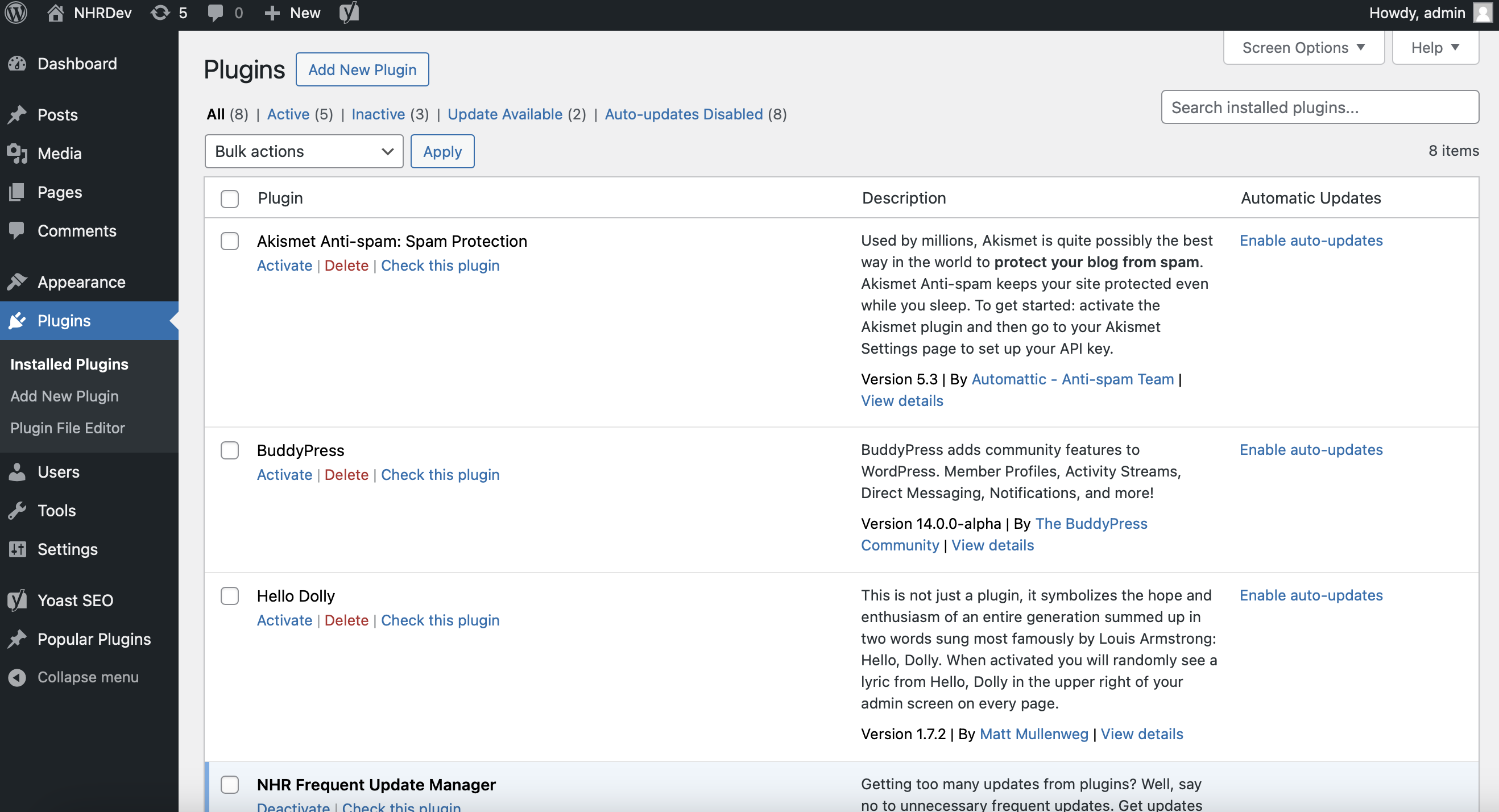
Task: Click the Collapse menu arrow icon
Action: pyautogui.click(x=18, y=678)
